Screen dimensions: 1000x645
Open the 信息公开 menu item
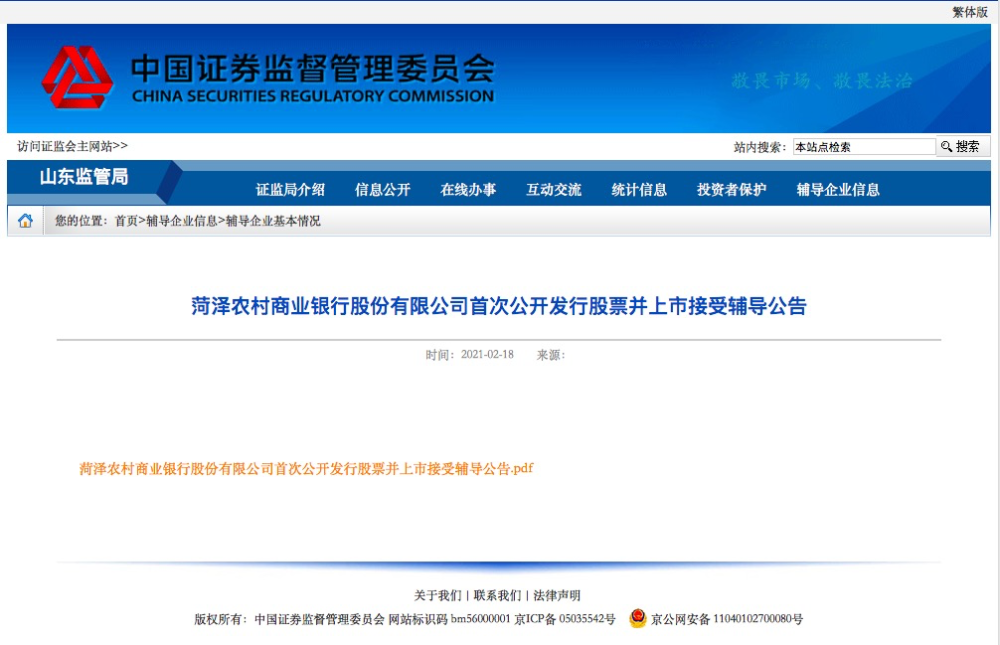[383, 189]
